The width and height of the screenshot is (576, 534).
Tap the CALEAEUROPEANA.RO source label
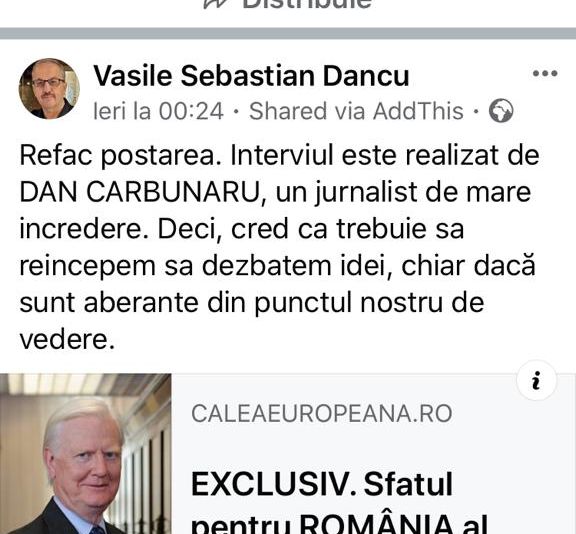click(321, 414)
